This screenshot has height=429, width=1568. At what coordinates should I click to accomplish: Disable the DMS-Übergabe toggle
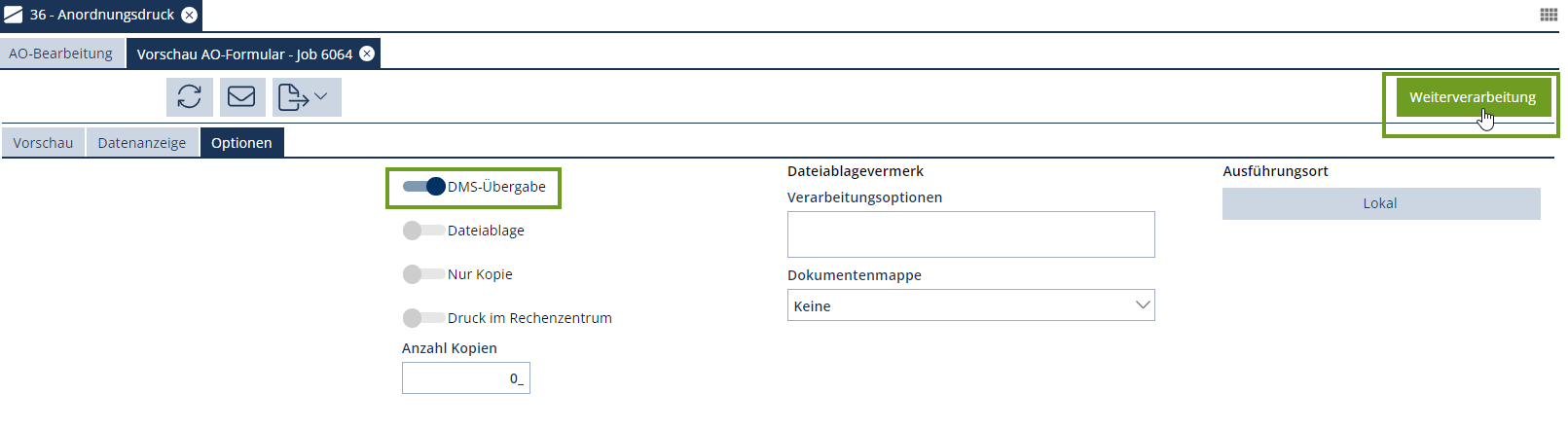tap(424, 187)
